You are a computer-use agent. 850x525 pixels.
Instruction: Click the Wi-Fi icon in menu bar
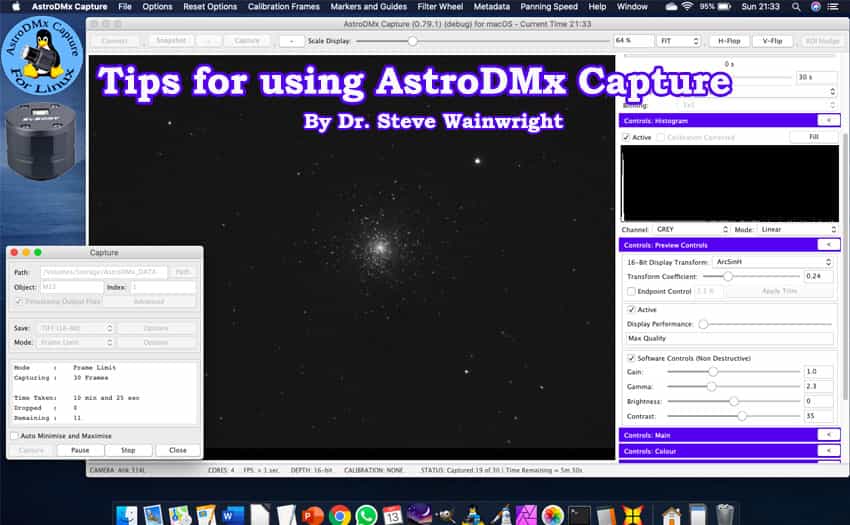coord(686,7)
